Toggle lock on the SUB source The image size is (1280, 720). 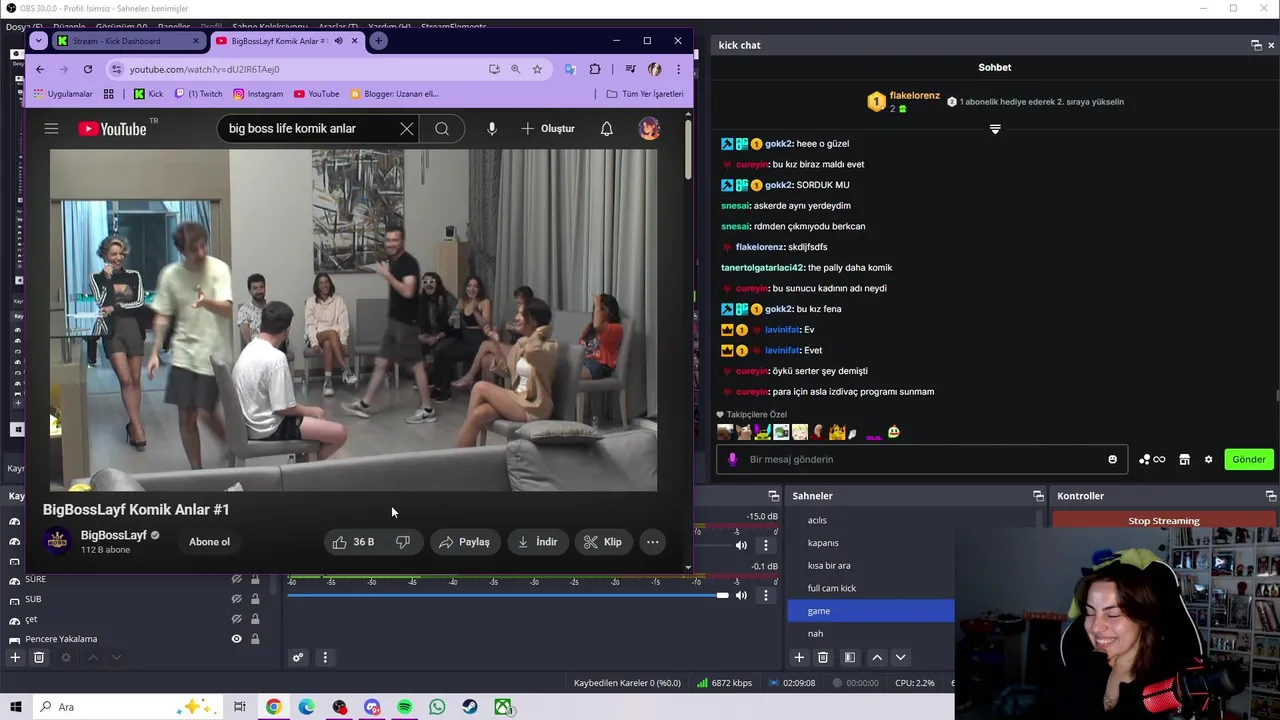coord(255,599)
